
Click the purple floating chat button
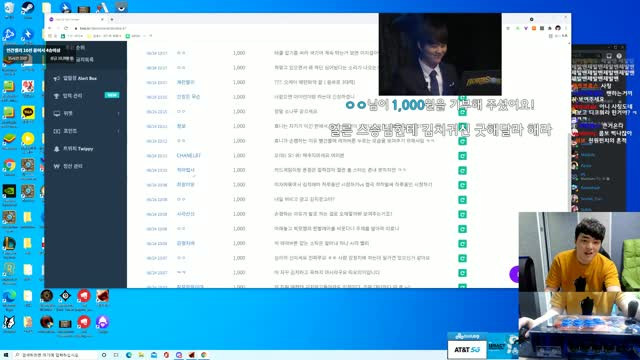tap(514, 274)
